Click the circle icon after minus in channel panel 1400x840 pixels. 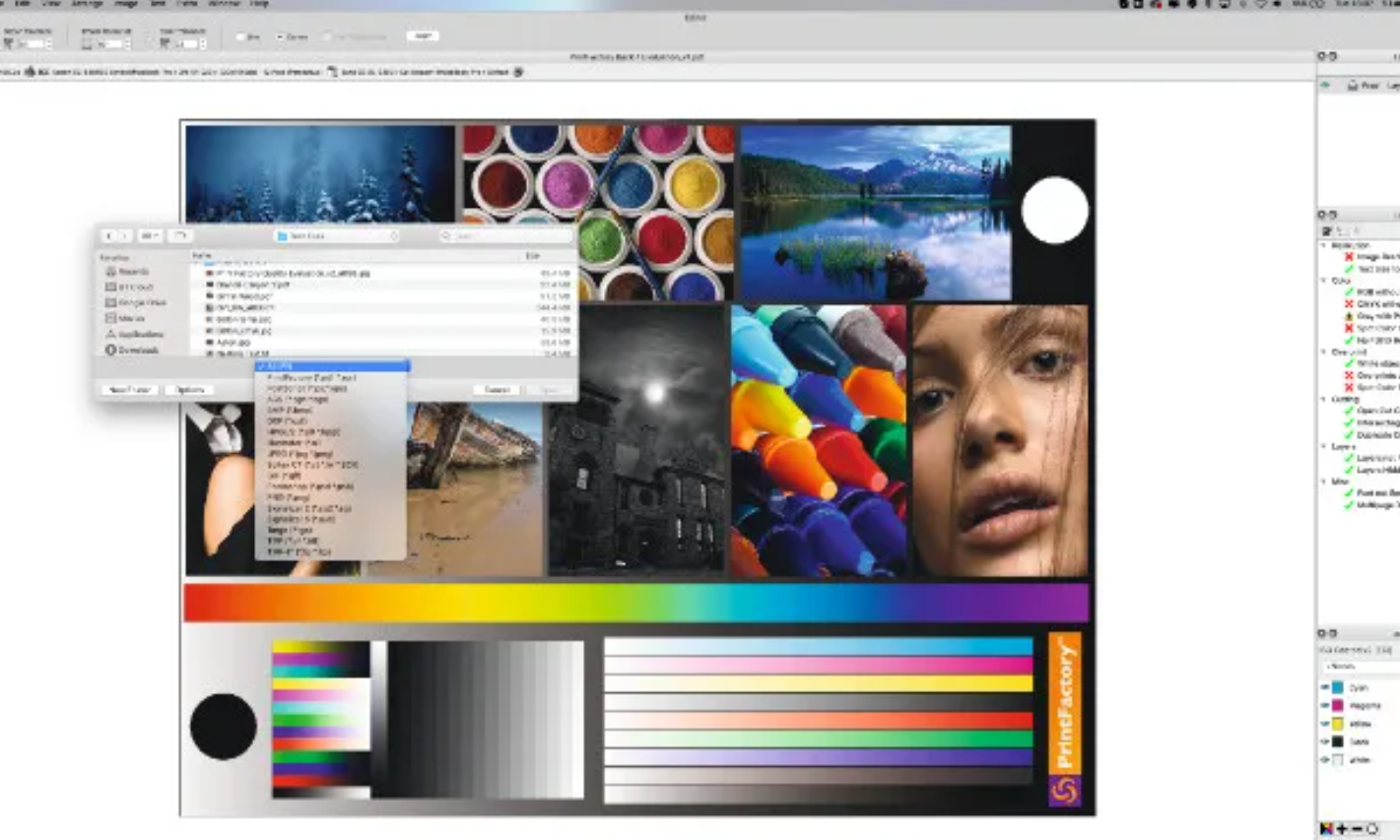[x=1371, y=829]
